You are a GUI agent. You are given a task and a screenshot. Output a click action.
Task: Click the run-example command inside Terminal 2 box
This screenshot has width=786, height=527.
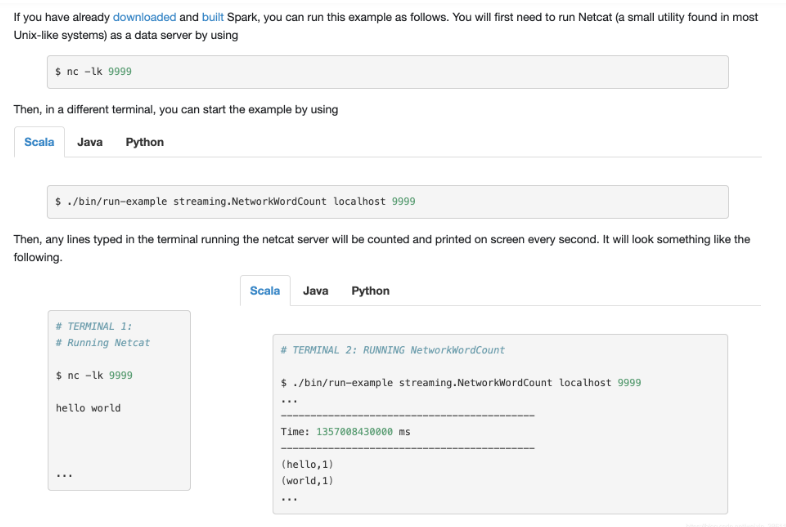461,383
